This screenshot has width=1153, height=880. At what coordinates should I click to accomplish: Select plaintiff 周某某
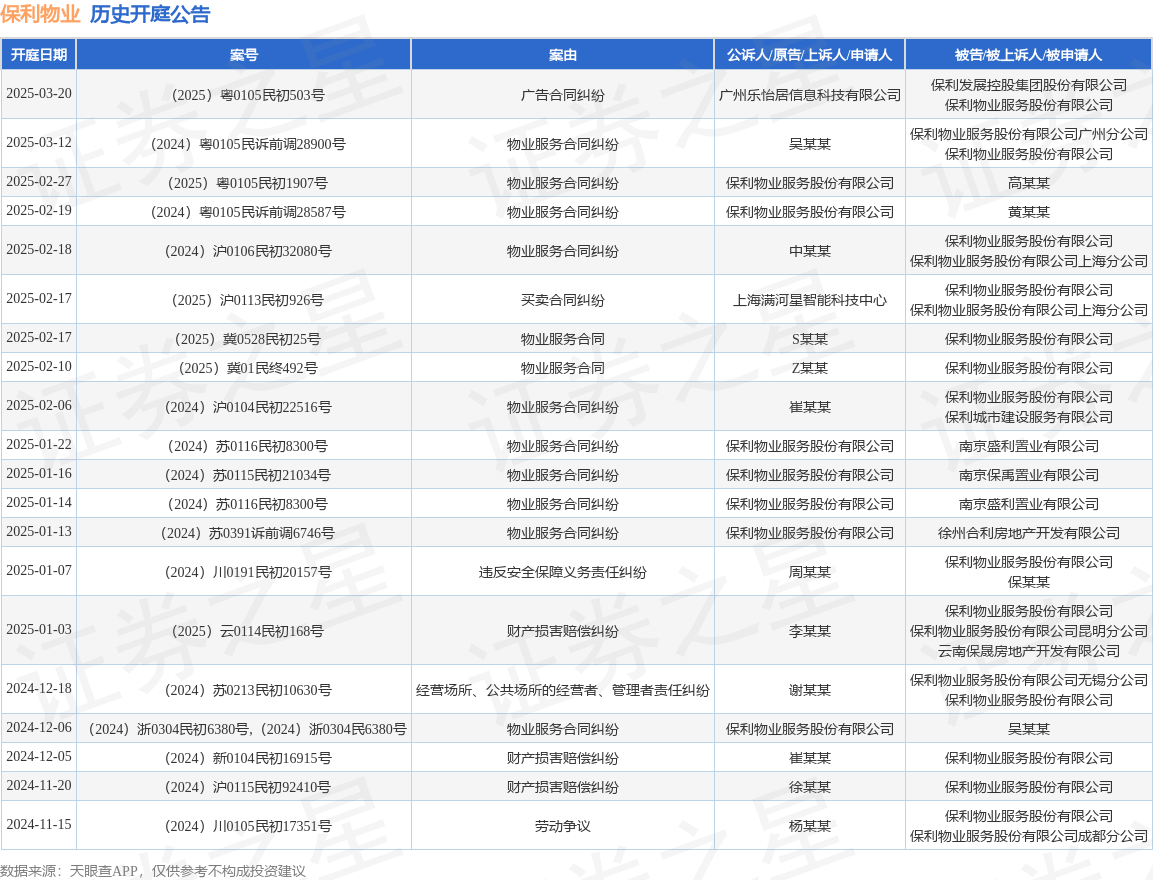[810, 572]
